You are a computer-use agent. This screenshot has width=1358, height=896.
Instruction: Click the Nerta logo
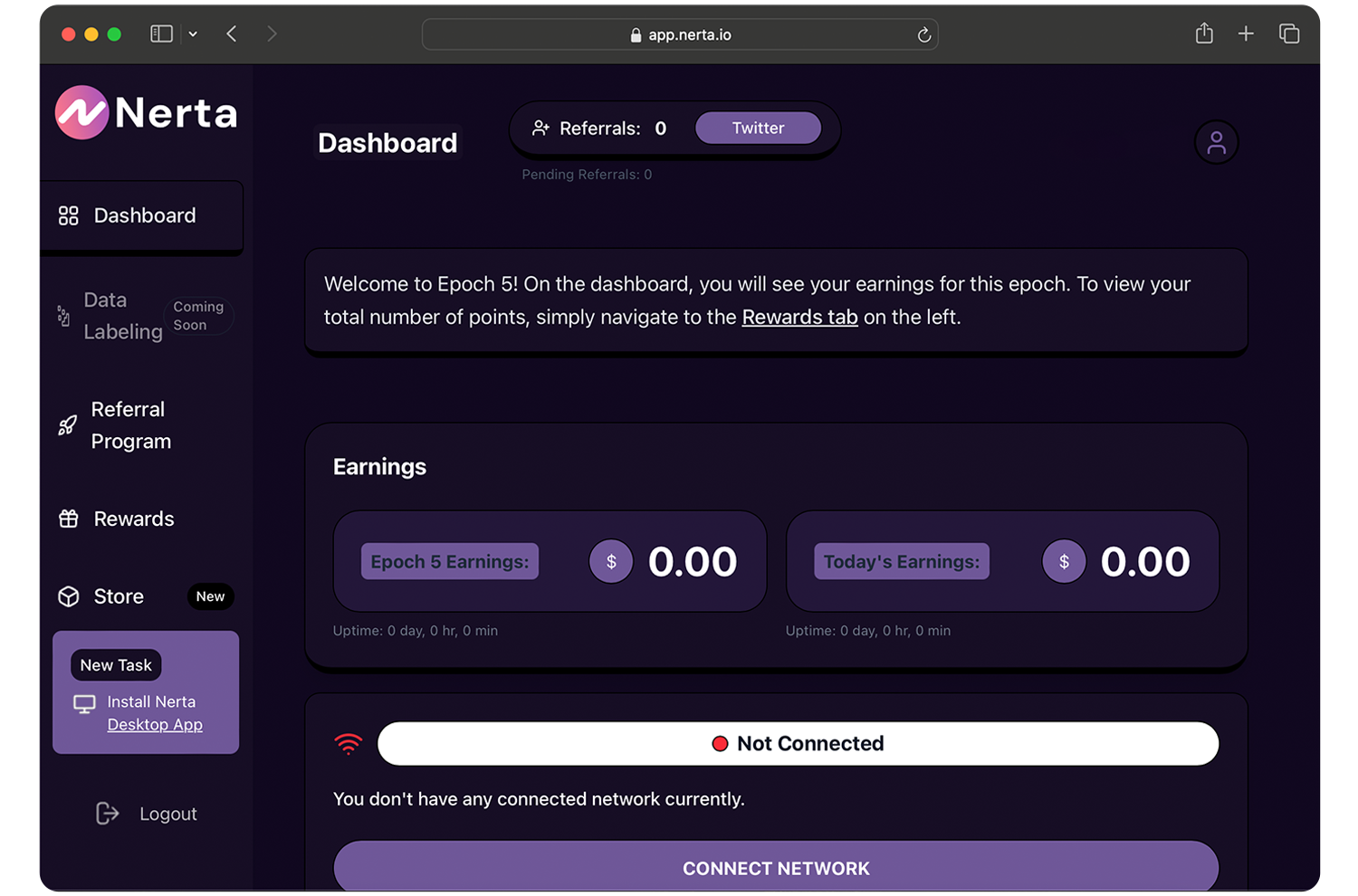coord(147,113)
